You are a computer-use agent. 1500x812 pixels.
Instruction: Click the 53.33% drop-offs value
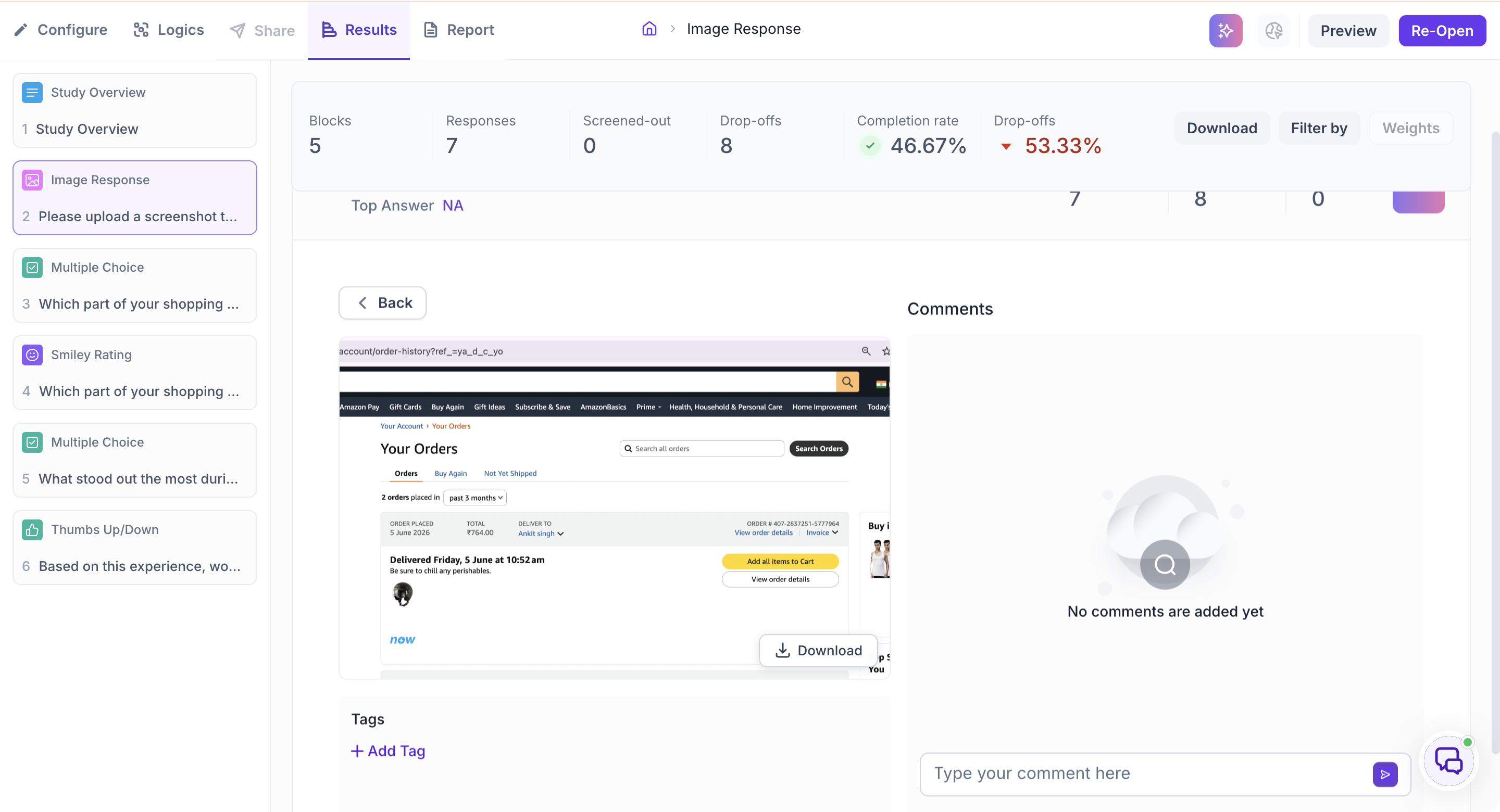point(1062,146)
